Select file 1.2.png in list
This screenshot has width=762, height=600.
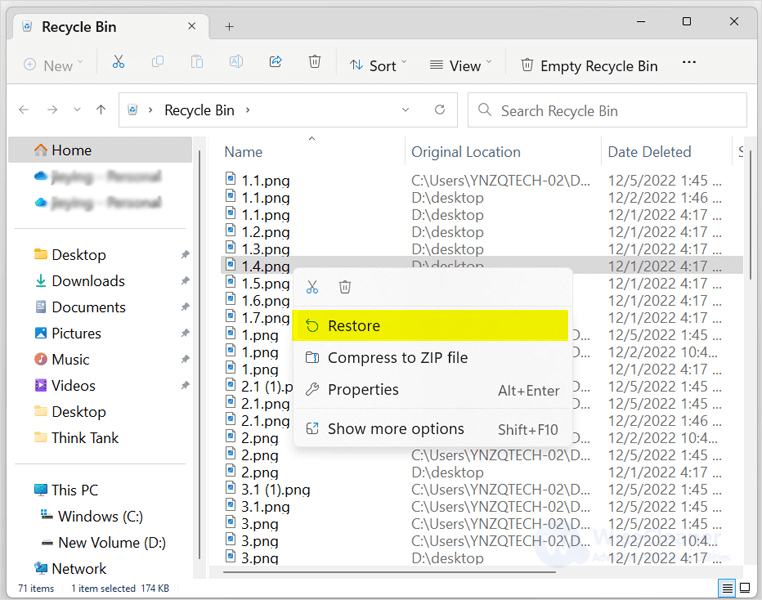tap(265, 232)
